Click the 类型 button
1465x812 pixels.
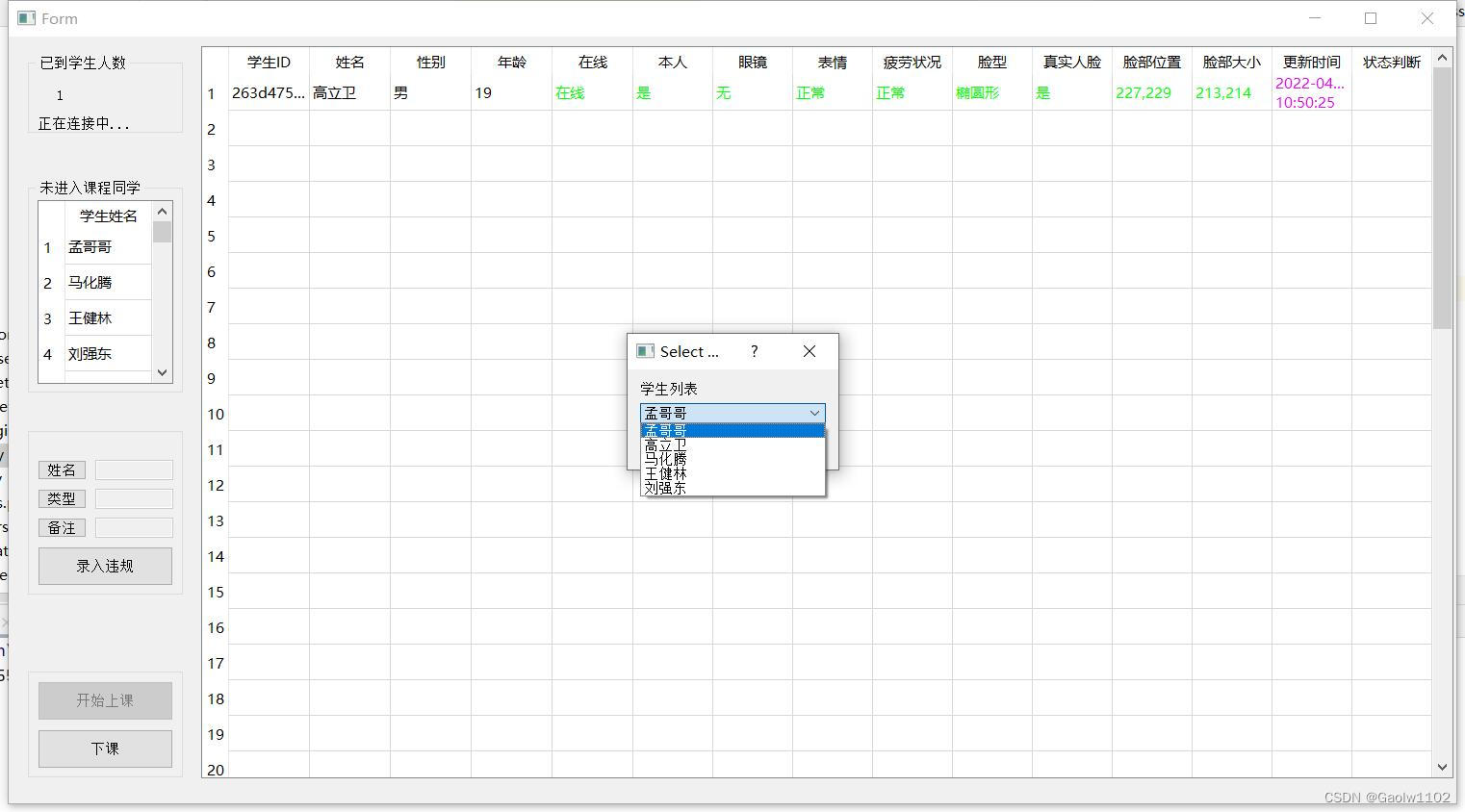pos(62,498)
